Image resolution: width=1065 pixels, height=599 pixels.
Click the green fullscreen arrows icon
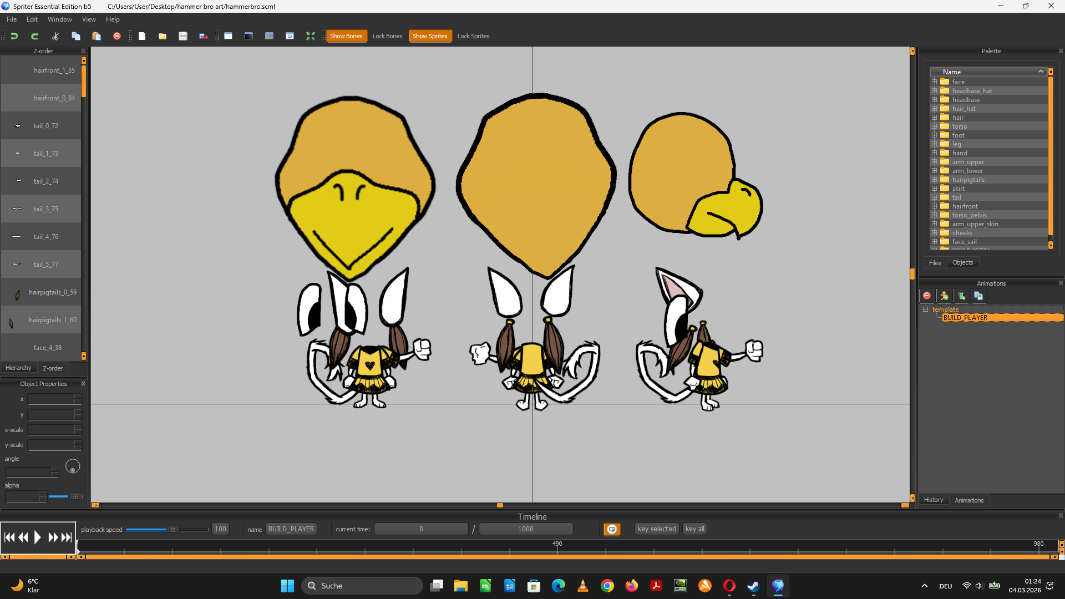pyautogui.click(x=310, y=36)
